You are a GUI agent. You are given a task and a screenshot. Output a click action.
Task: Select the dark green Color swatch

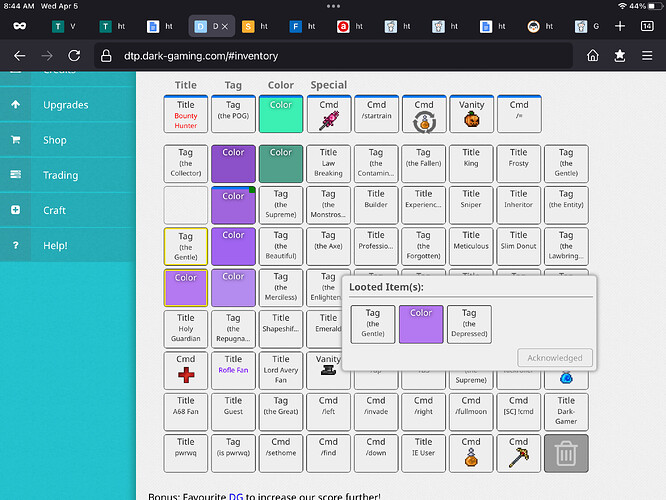[x=281, y=164]
